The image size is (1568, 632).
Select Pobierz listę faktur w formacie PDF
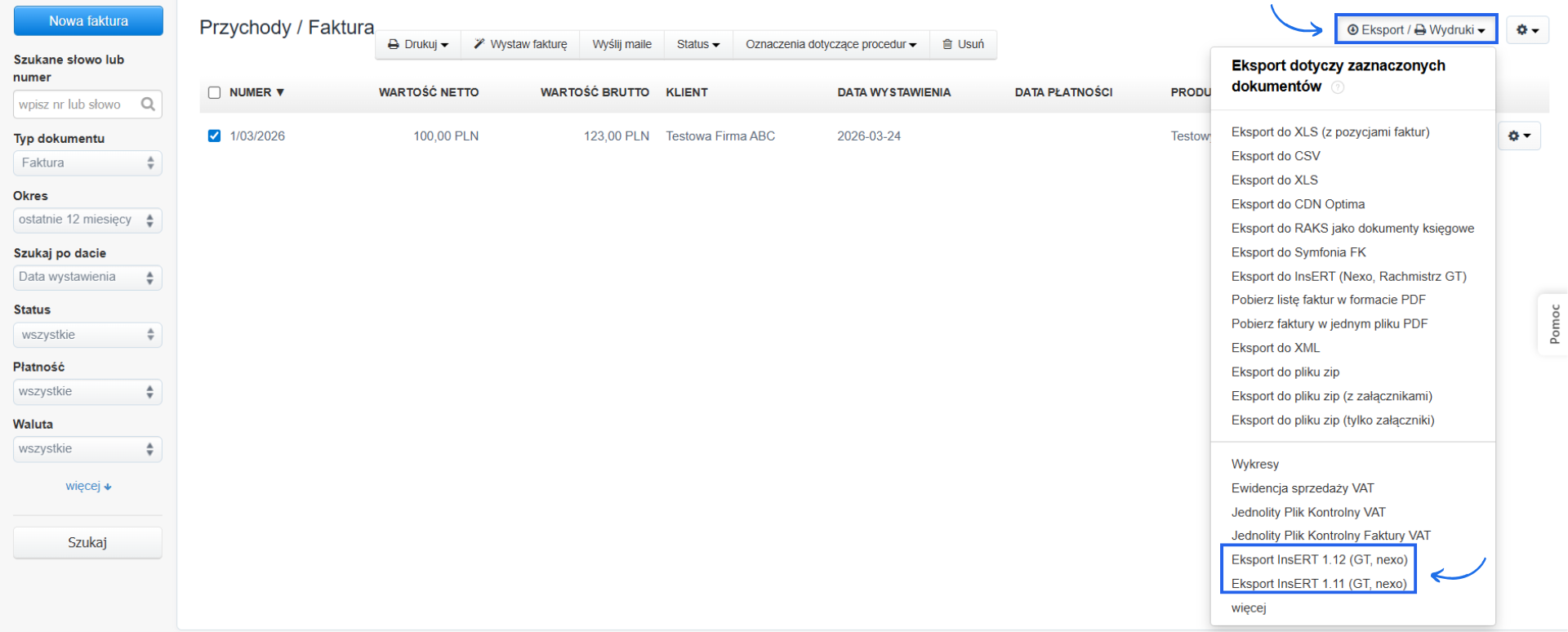tap(1329, 300)
